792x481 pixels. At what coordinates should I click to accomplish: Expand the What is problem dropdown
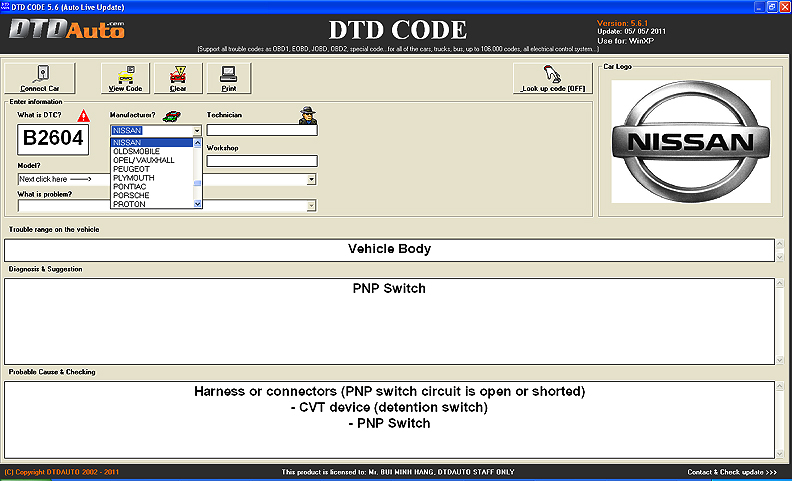coord(311,206)
